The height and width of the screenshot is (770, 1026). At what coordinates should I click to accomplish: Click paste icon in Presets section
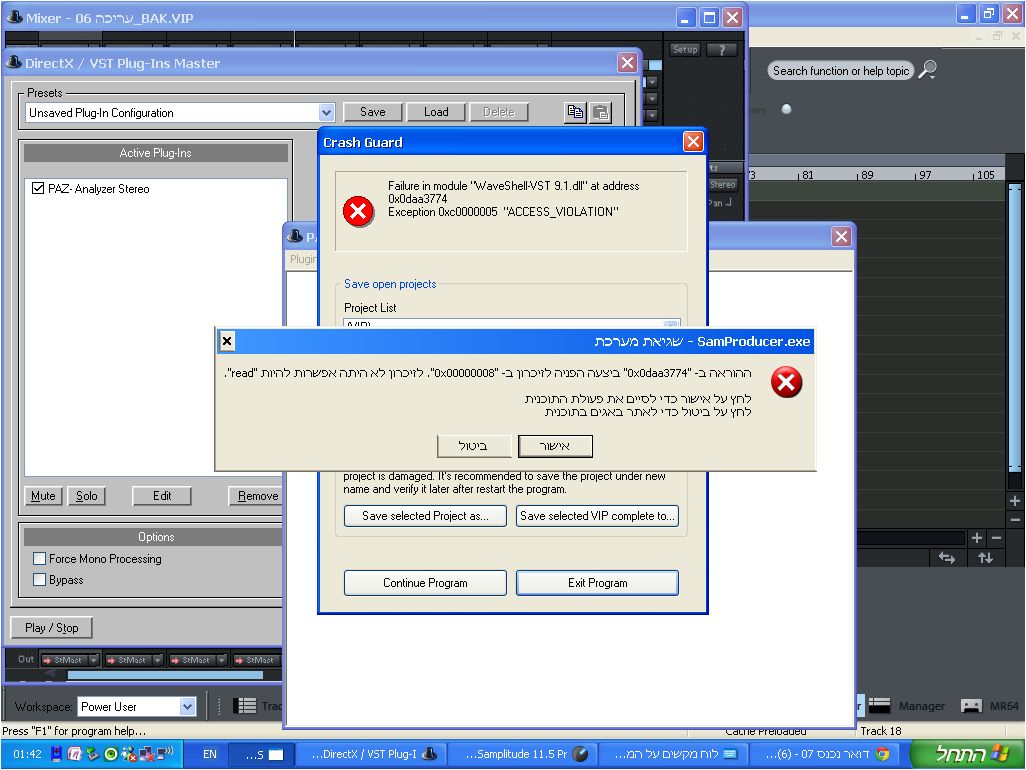601,113
